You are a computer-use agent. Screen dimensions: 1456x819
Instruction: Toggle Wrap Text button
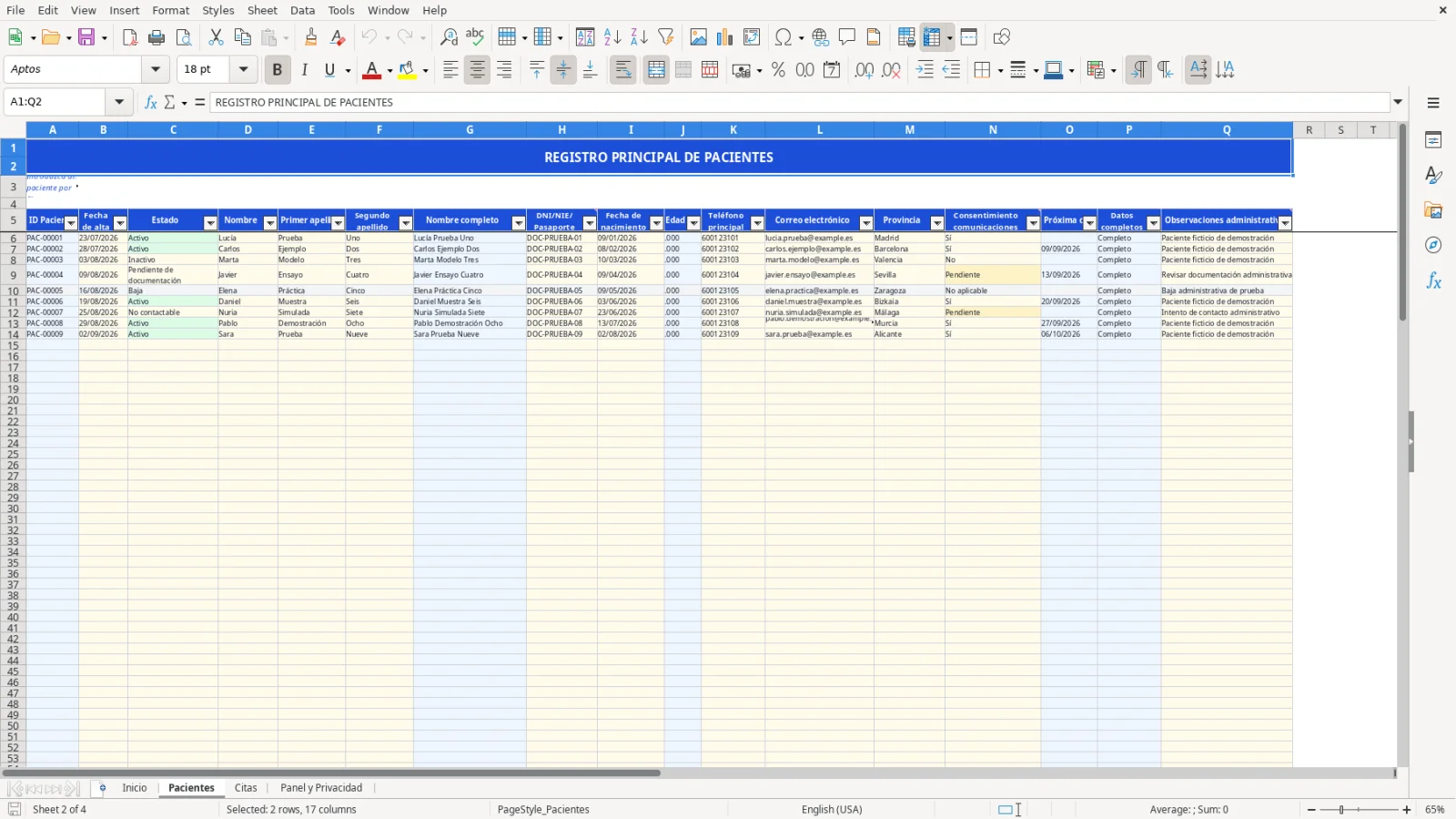point(623,70)
